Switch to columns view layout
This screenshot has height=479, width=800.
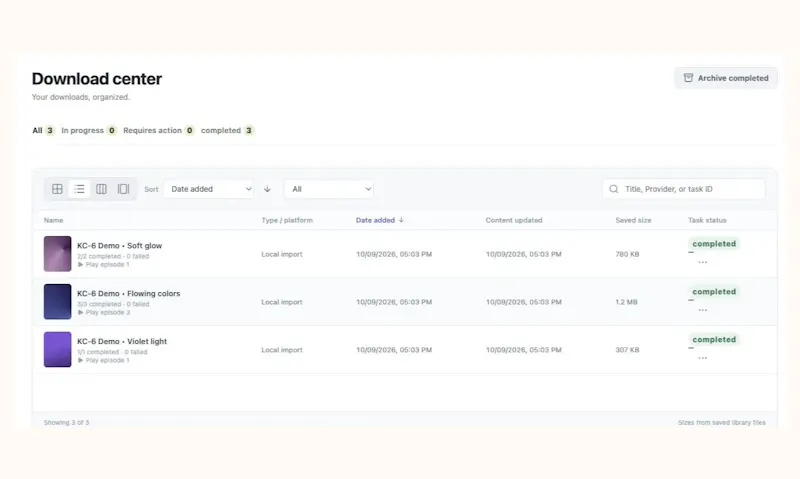102,189
